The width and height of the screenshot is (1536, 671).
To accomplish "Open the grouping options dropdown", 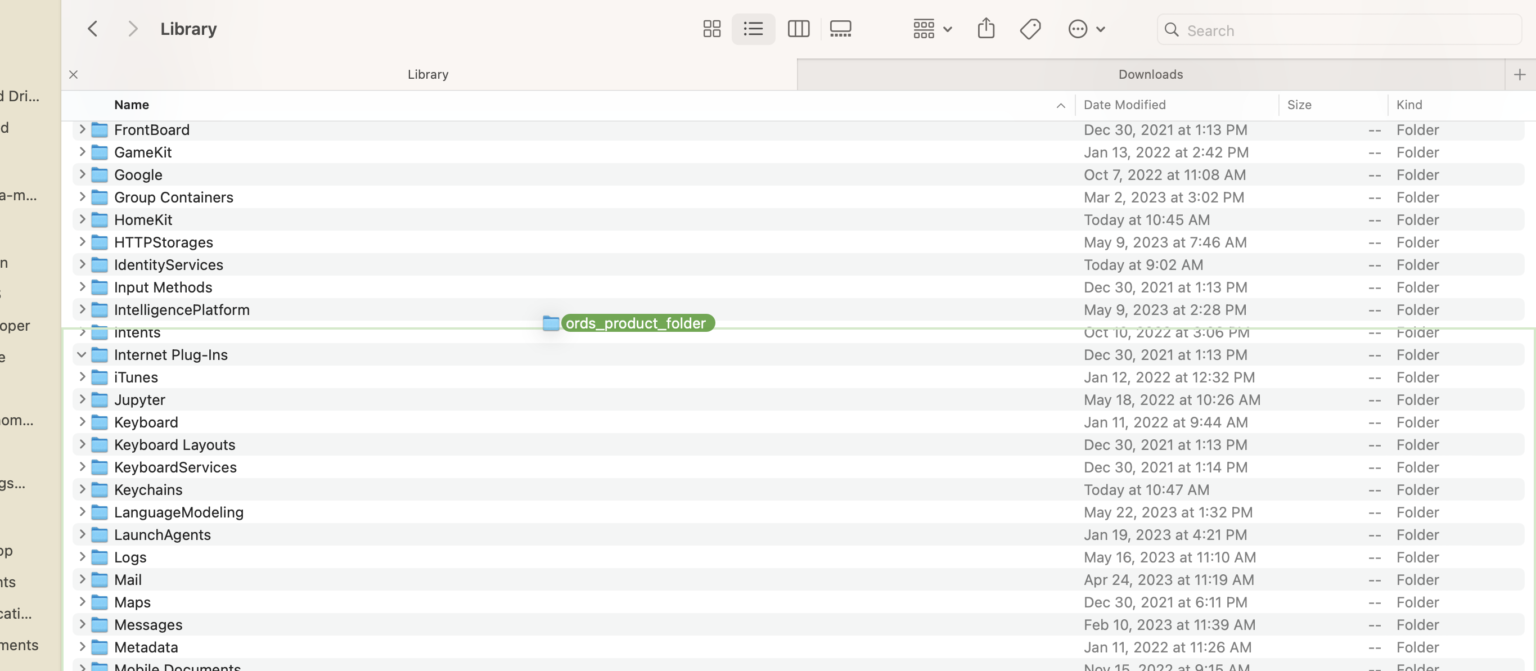I will [931, 29].
